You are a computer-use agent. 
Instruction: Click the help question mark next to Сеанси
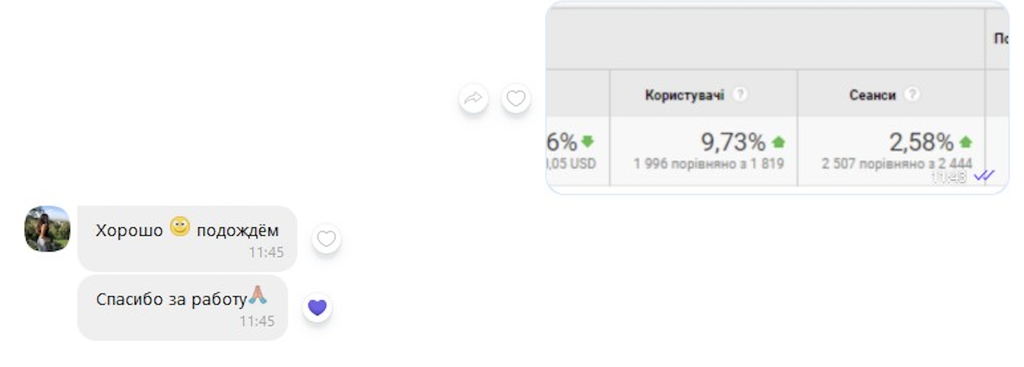(912, 95)
